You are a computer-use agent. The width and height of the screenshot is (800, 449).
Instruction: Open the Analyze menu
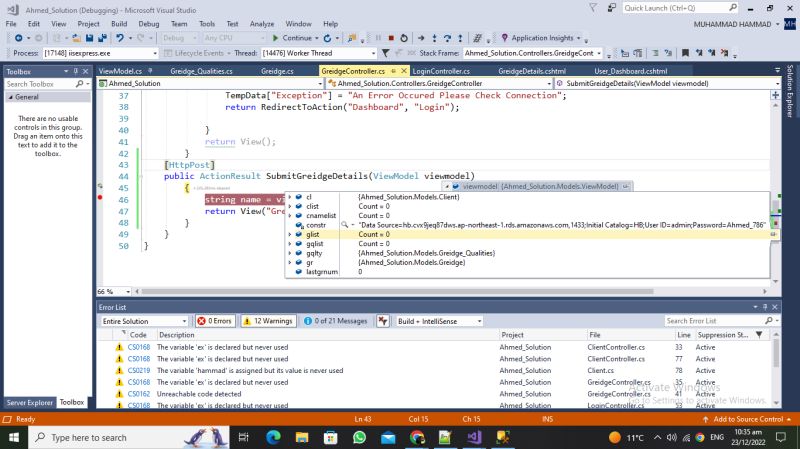click(x=262, y=24)
